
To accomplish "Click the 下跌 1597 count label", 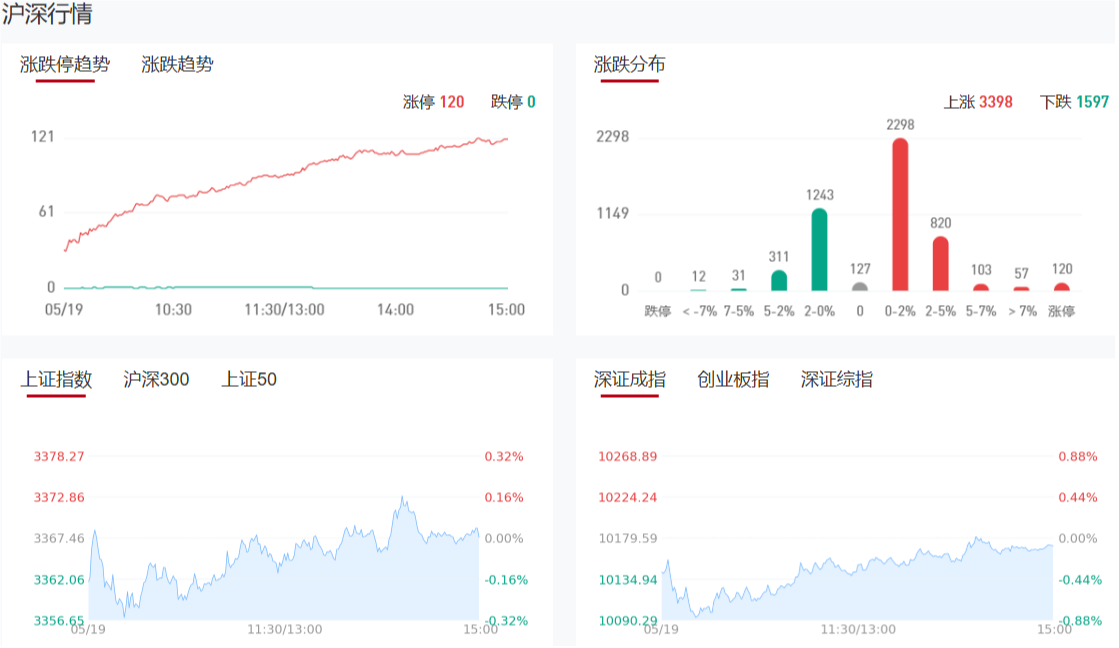I will click(1074, 102).
